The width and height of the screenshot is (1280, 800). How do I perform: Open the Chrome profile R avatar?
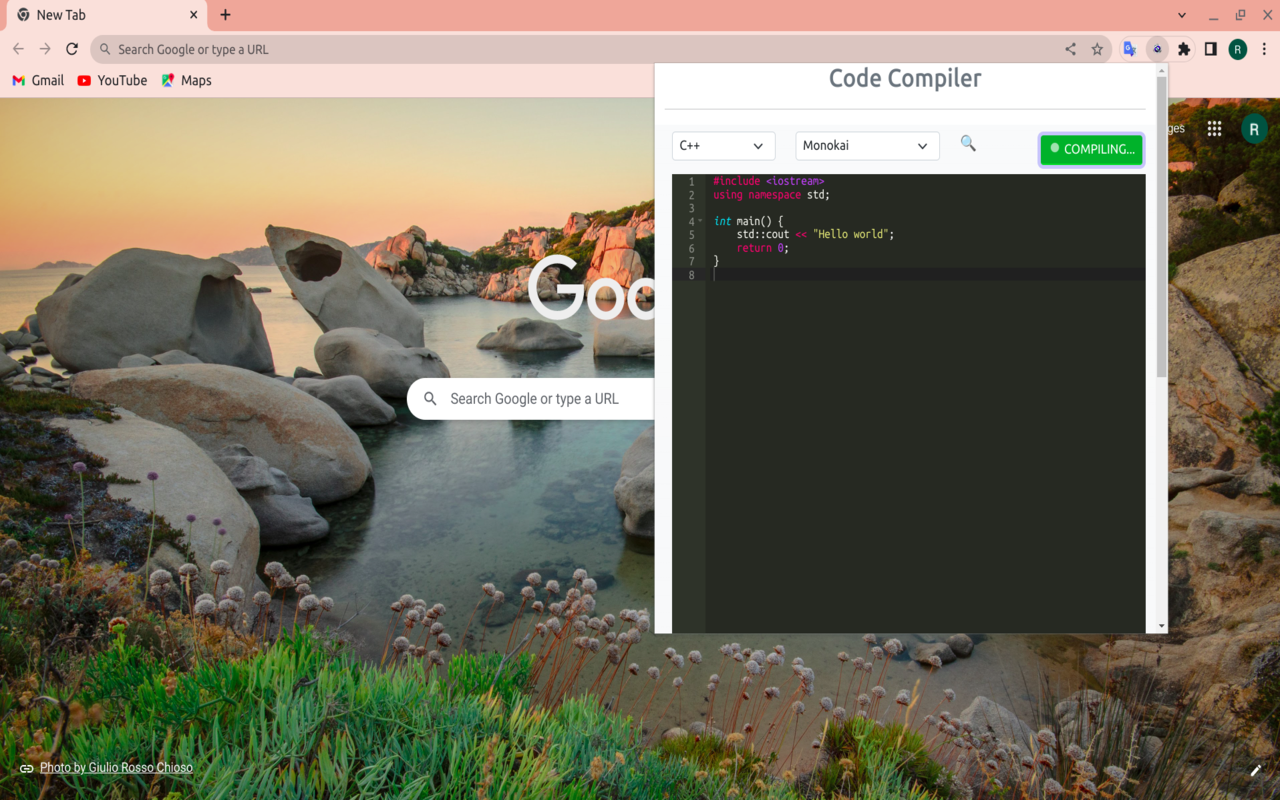tap(1238, 49)
